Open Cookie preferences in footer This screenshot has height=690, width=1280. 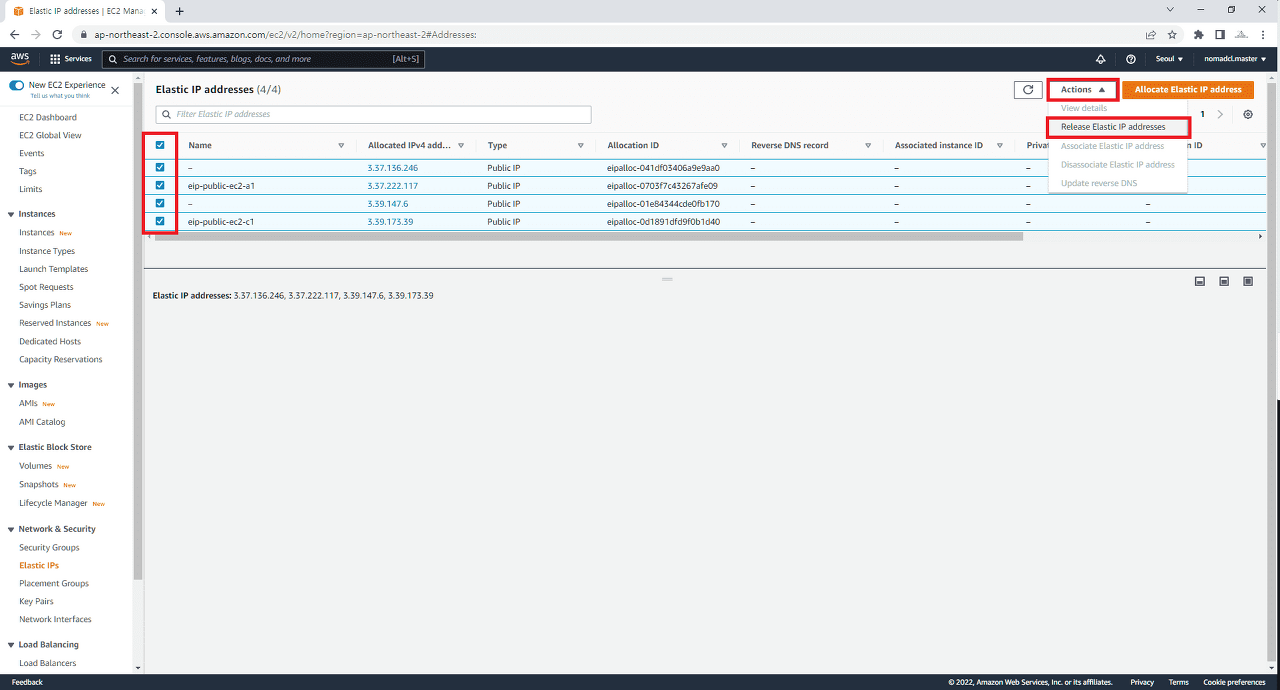pyautogui.click(x=1234, y=682)
